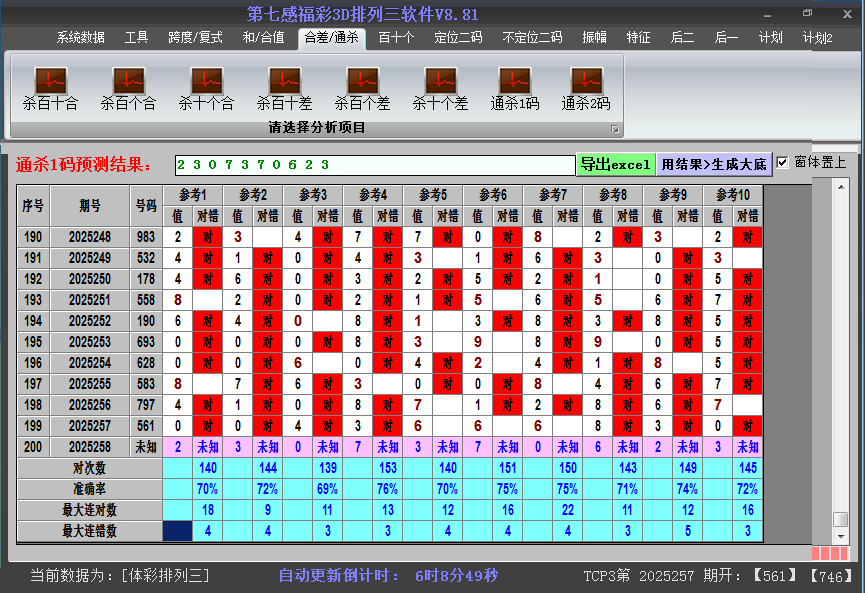Click the 参考5 column header

433,195
